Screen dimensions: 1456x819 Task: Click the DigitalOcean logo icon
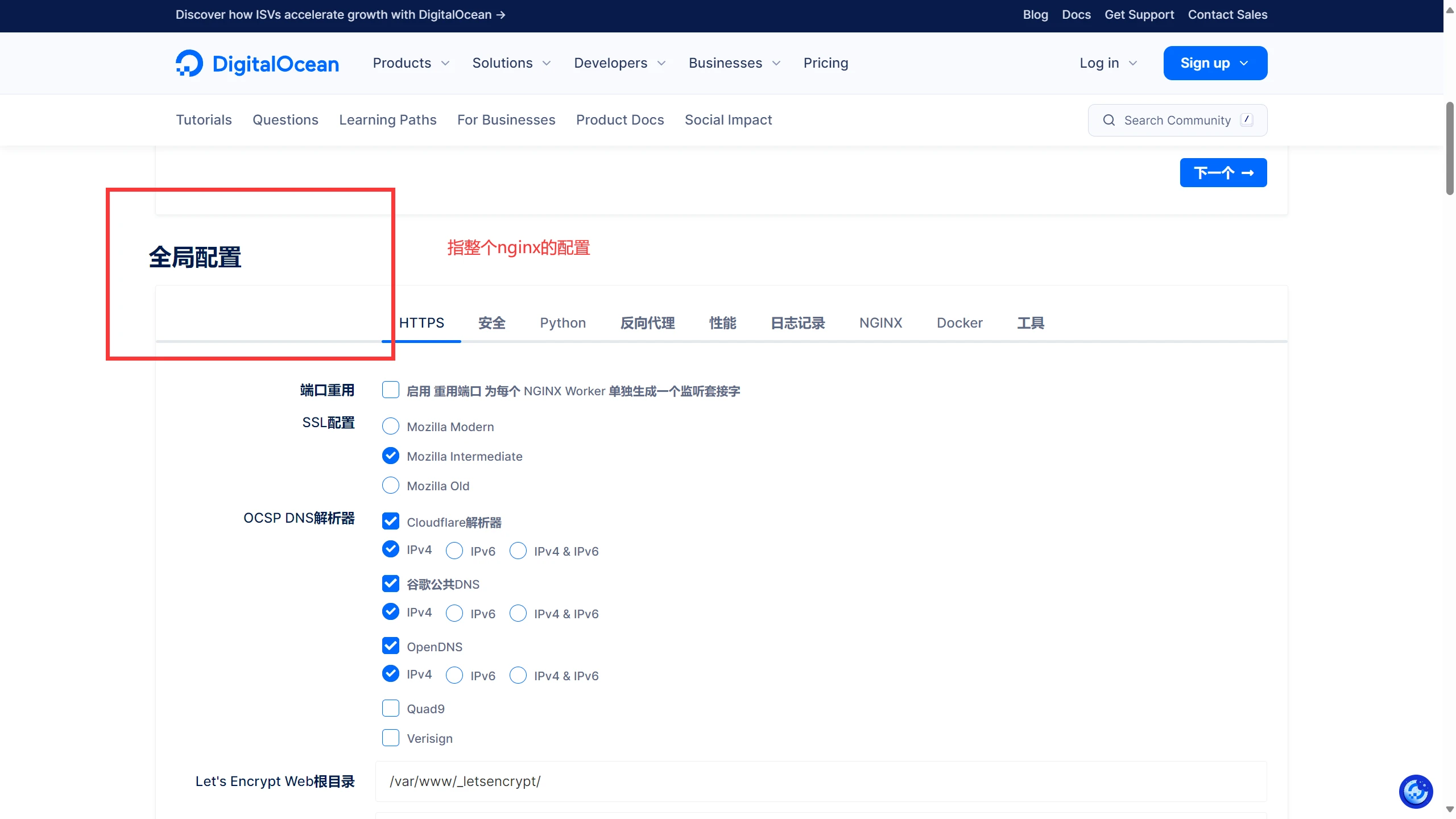(x=189, y=63)
